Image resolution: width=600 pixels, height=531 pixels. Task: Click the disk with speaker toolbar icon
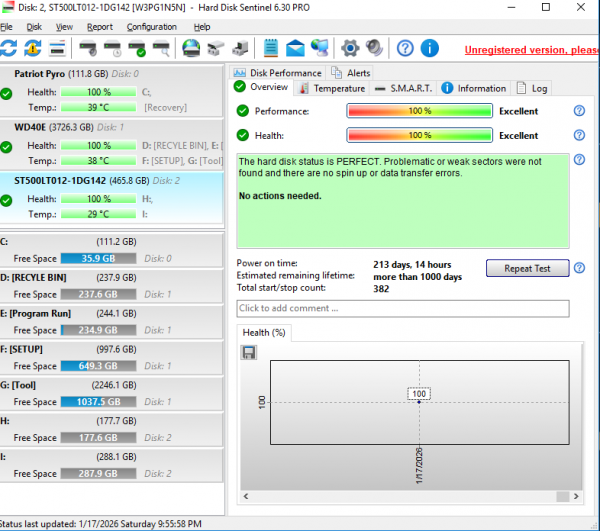tap(88, 49)
